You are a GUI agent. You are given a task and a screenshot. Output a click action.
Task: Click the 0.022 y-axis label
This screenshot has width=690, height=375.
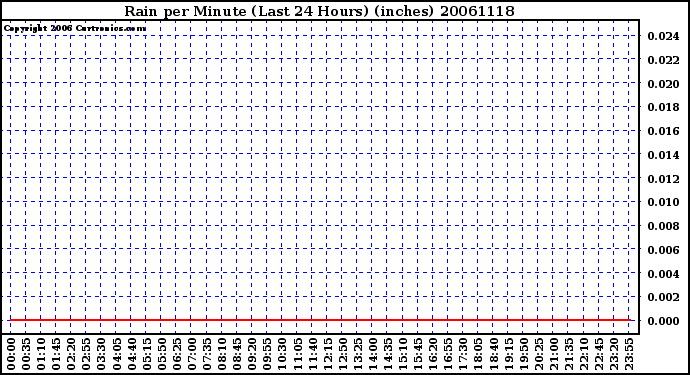coord(663,60)
